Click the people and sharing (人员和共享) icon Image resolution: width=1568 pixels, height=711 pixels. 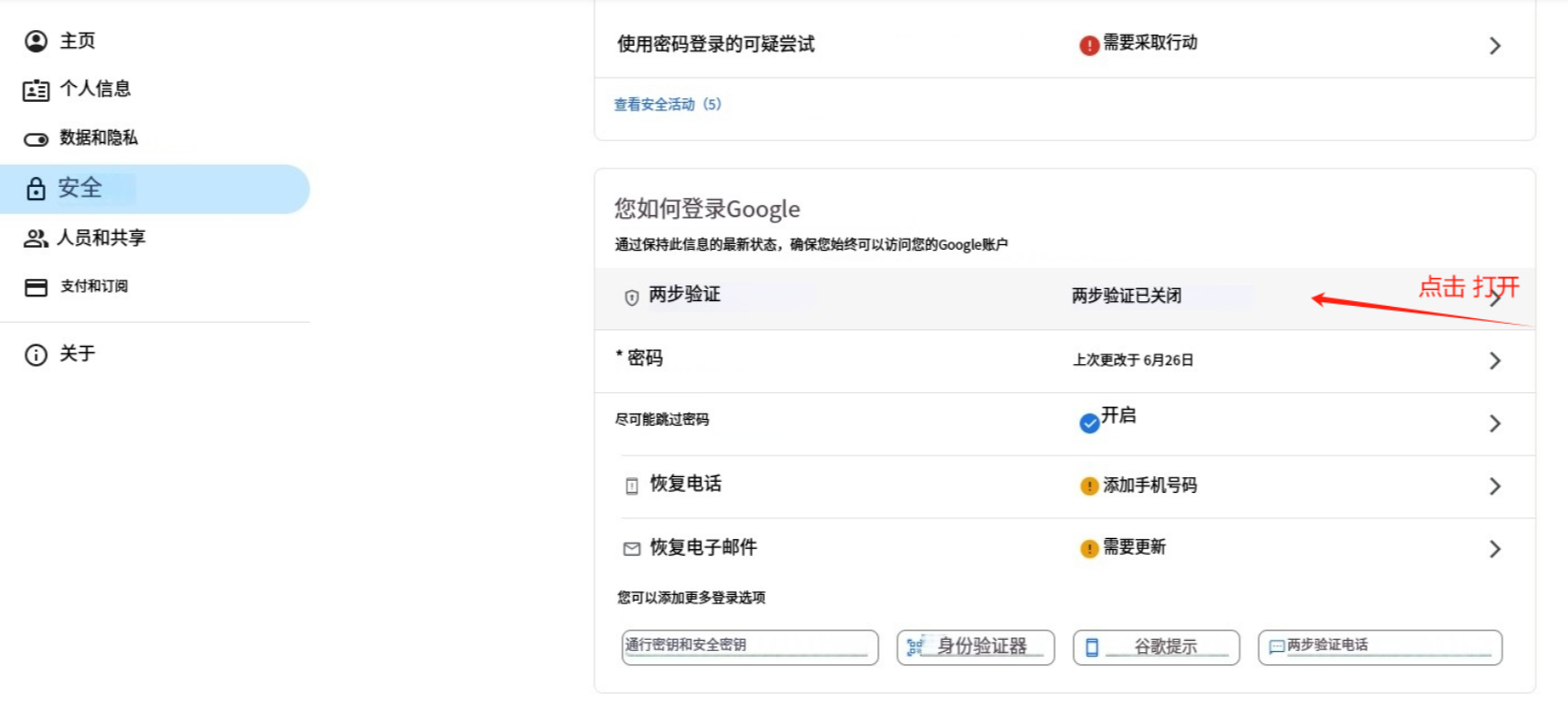pos(36,239)
